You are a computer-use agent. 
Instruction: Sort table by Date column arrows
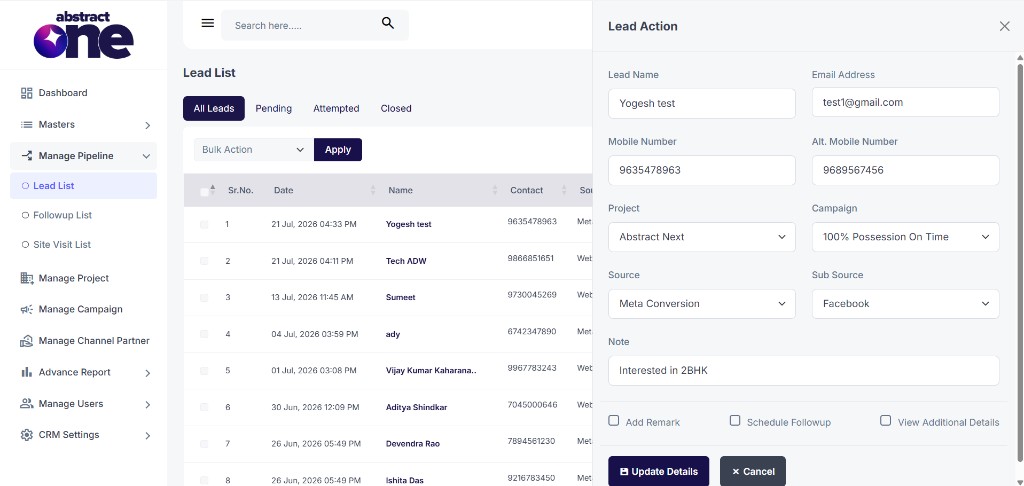tap(373, 190)
